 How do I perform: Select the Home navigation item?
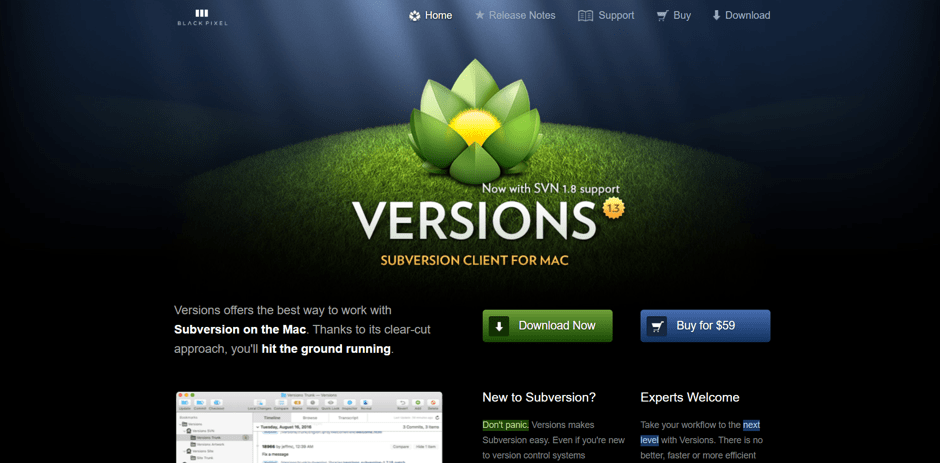pyautogui.click(x=438, y=16)
